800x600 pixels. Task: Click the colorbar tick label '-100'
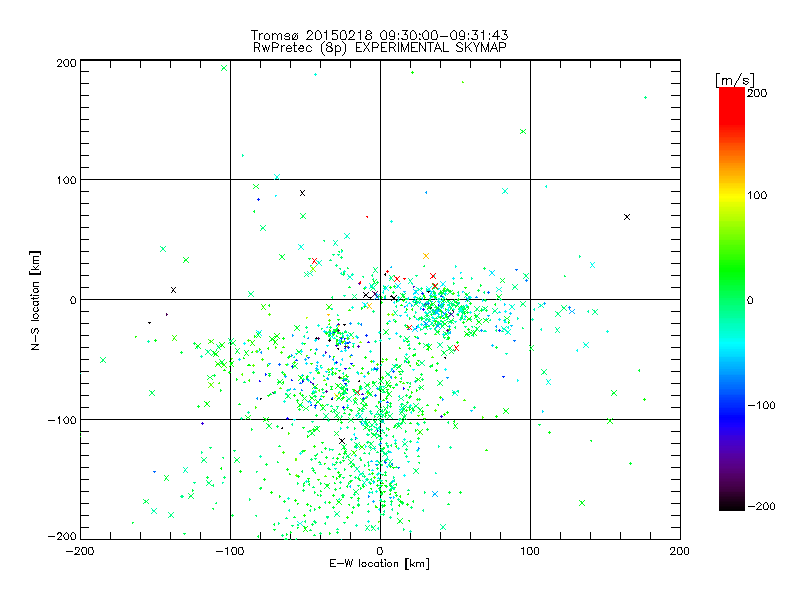(761, 405)
